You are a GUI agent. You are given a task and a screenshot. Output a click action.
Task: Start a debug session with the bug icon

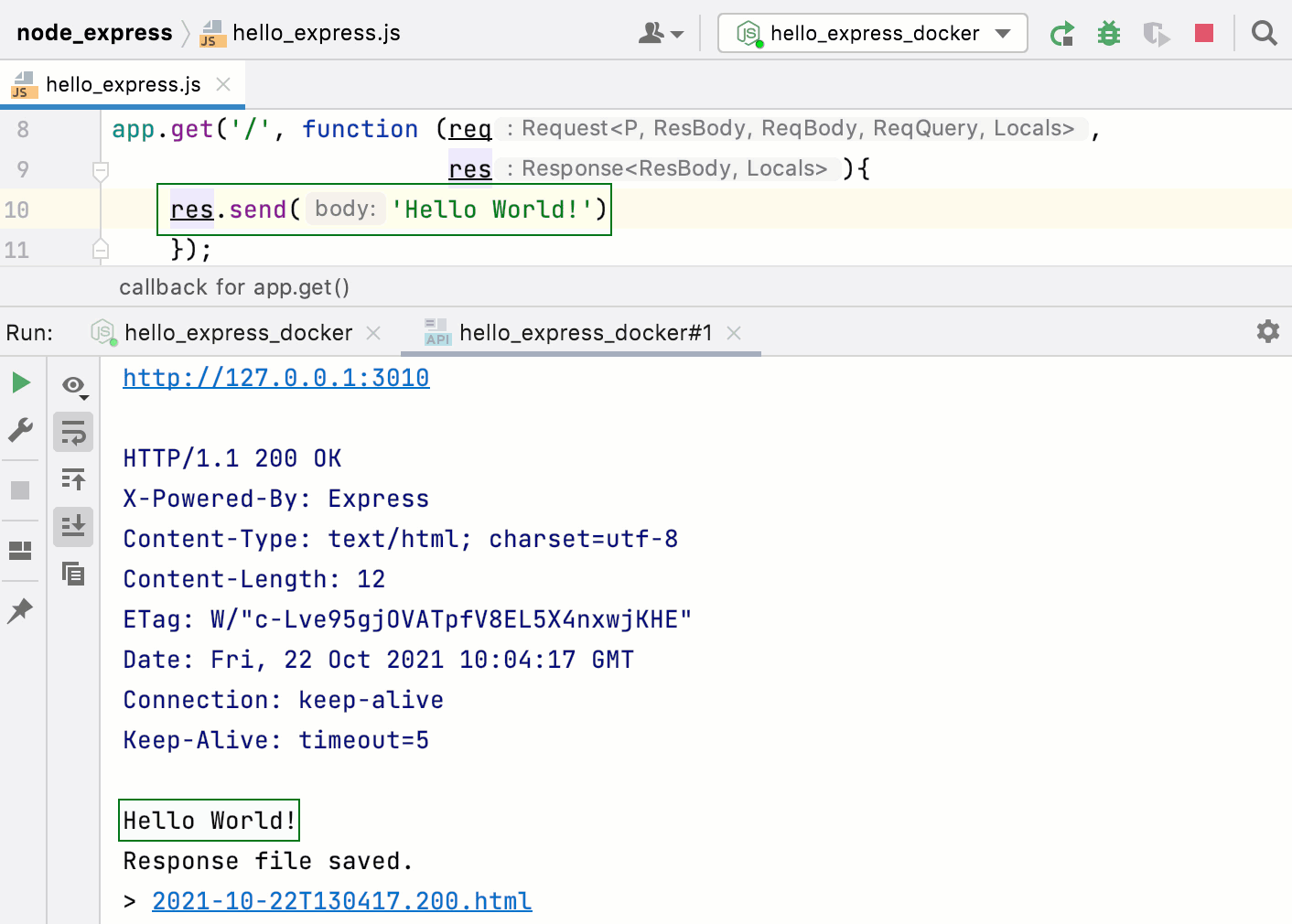pos(1108,33)
